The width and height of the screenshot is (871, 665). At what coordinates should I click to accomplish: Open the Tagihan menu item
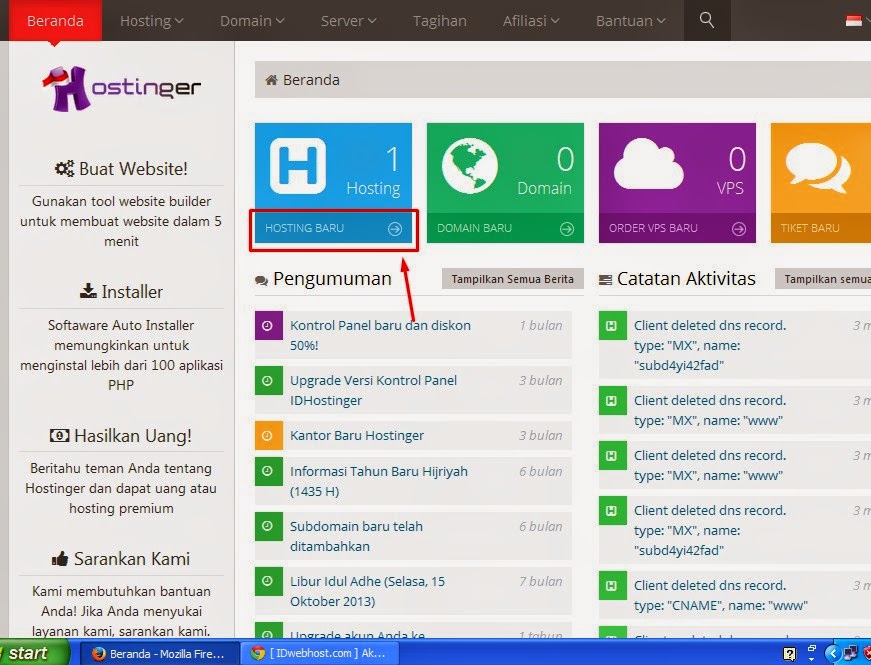tap(439, 21)
